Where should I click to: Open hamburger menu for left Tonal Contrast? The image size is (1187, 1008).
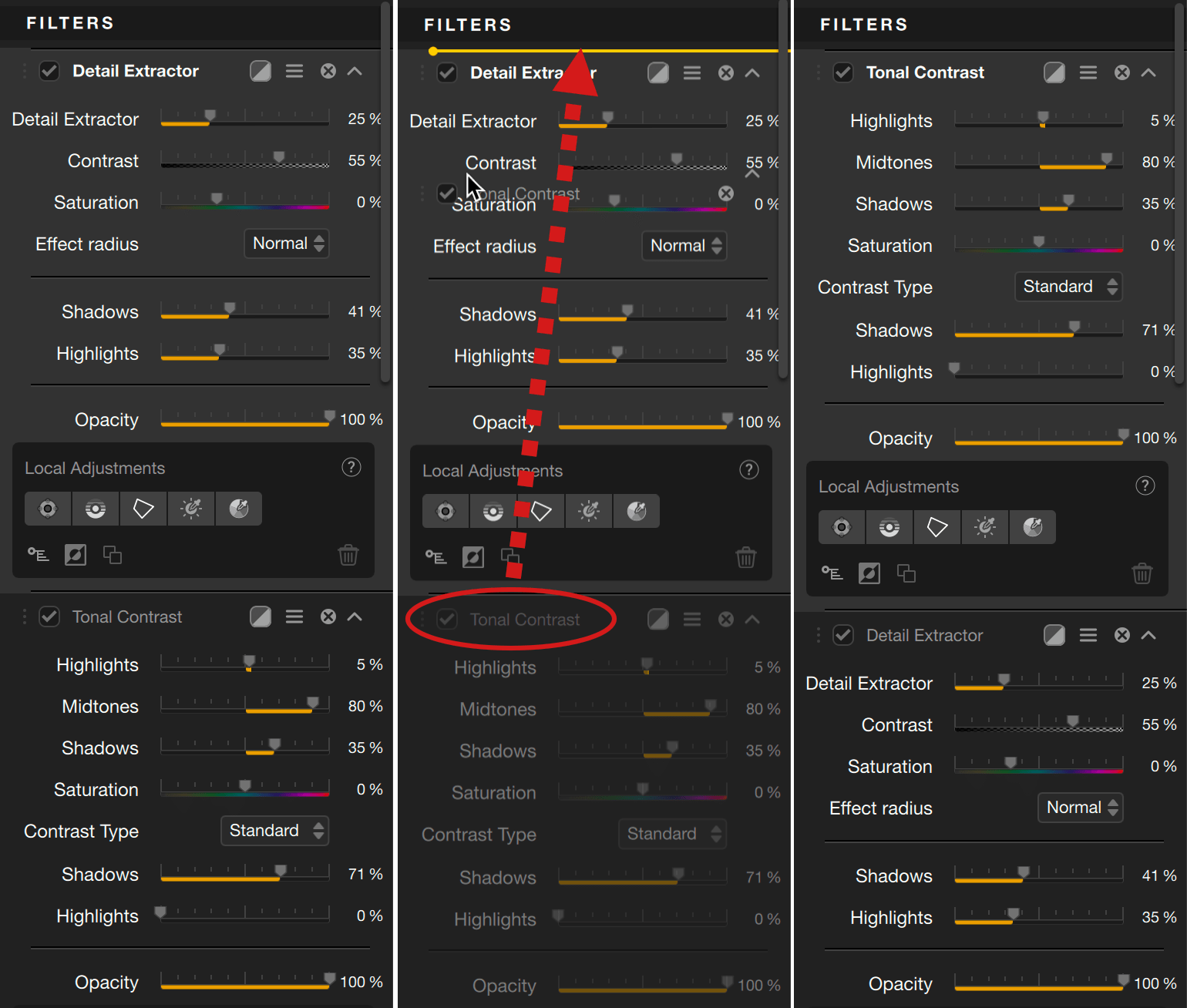(x=294, y=617)
